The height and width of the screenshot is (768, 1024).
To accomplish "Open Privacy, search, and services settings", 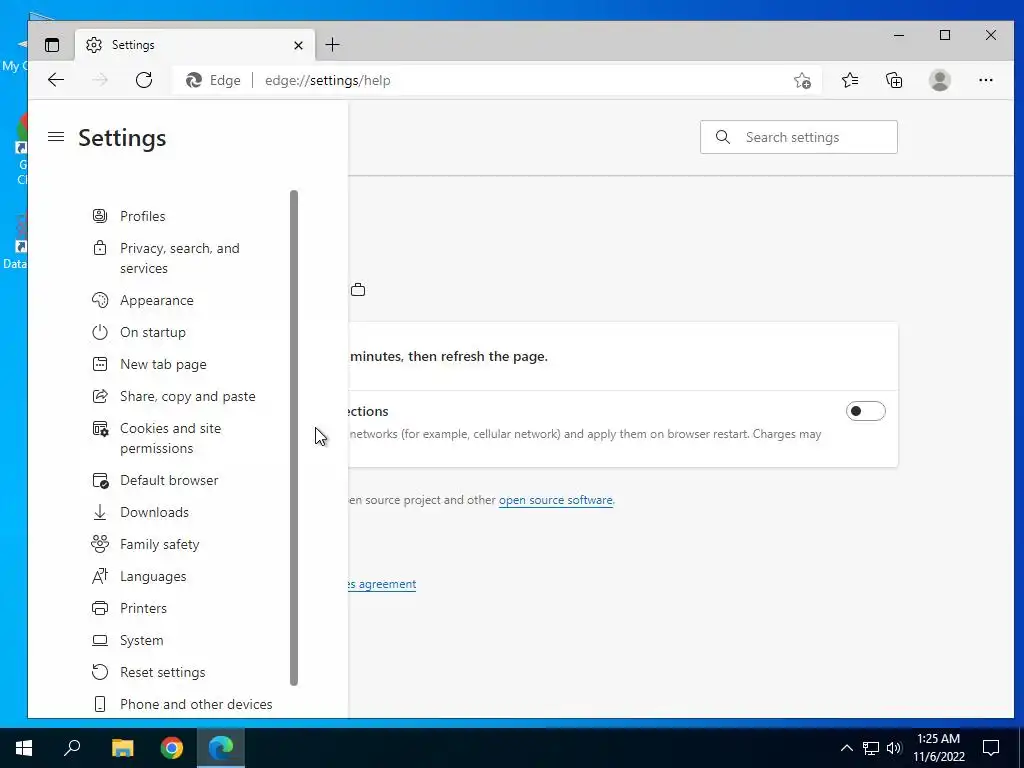I will 180,258.
